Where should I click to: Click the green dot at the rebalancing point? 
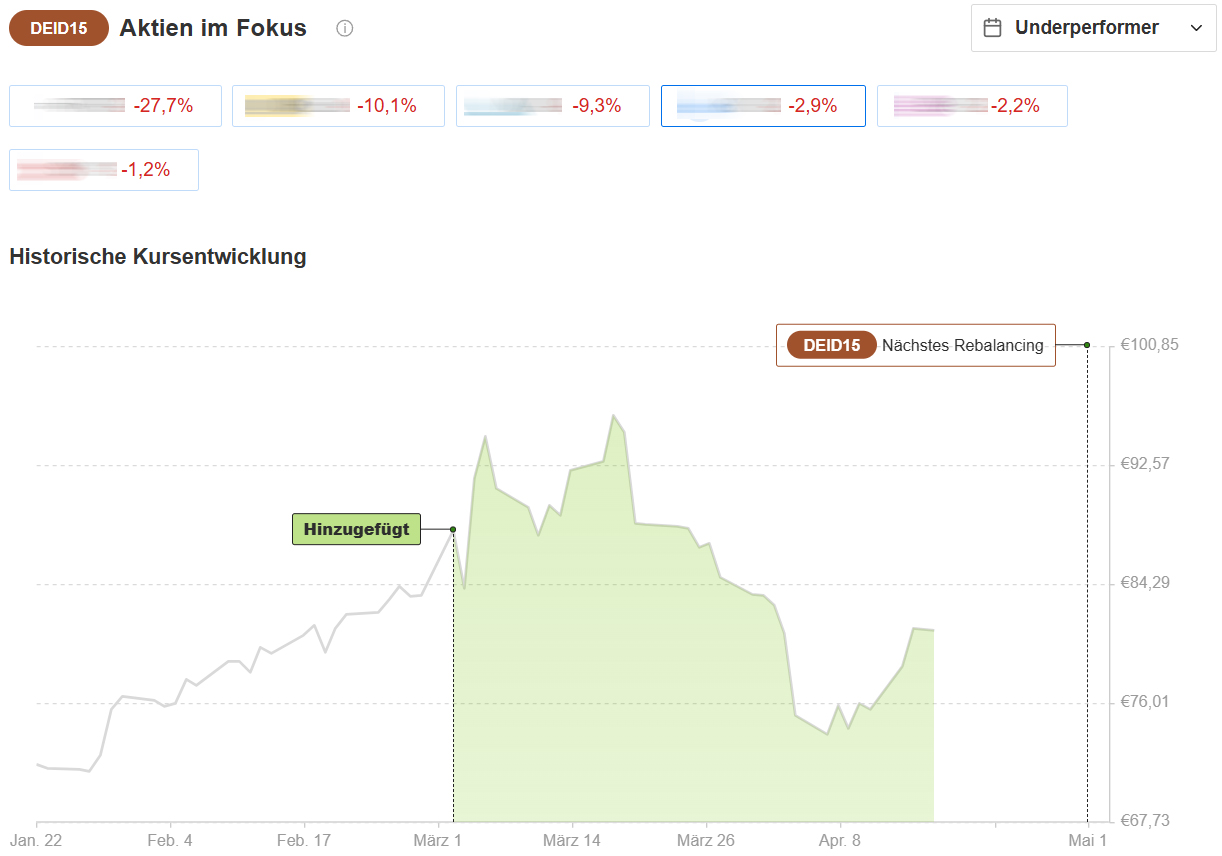click(1087, 345)
